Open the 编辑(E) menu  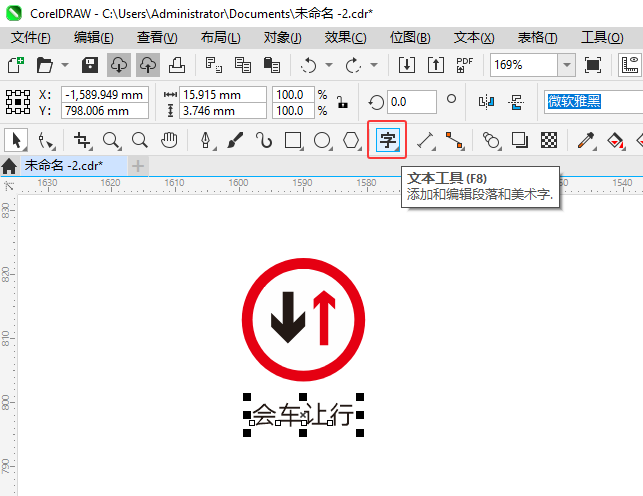tap(94, 38)
